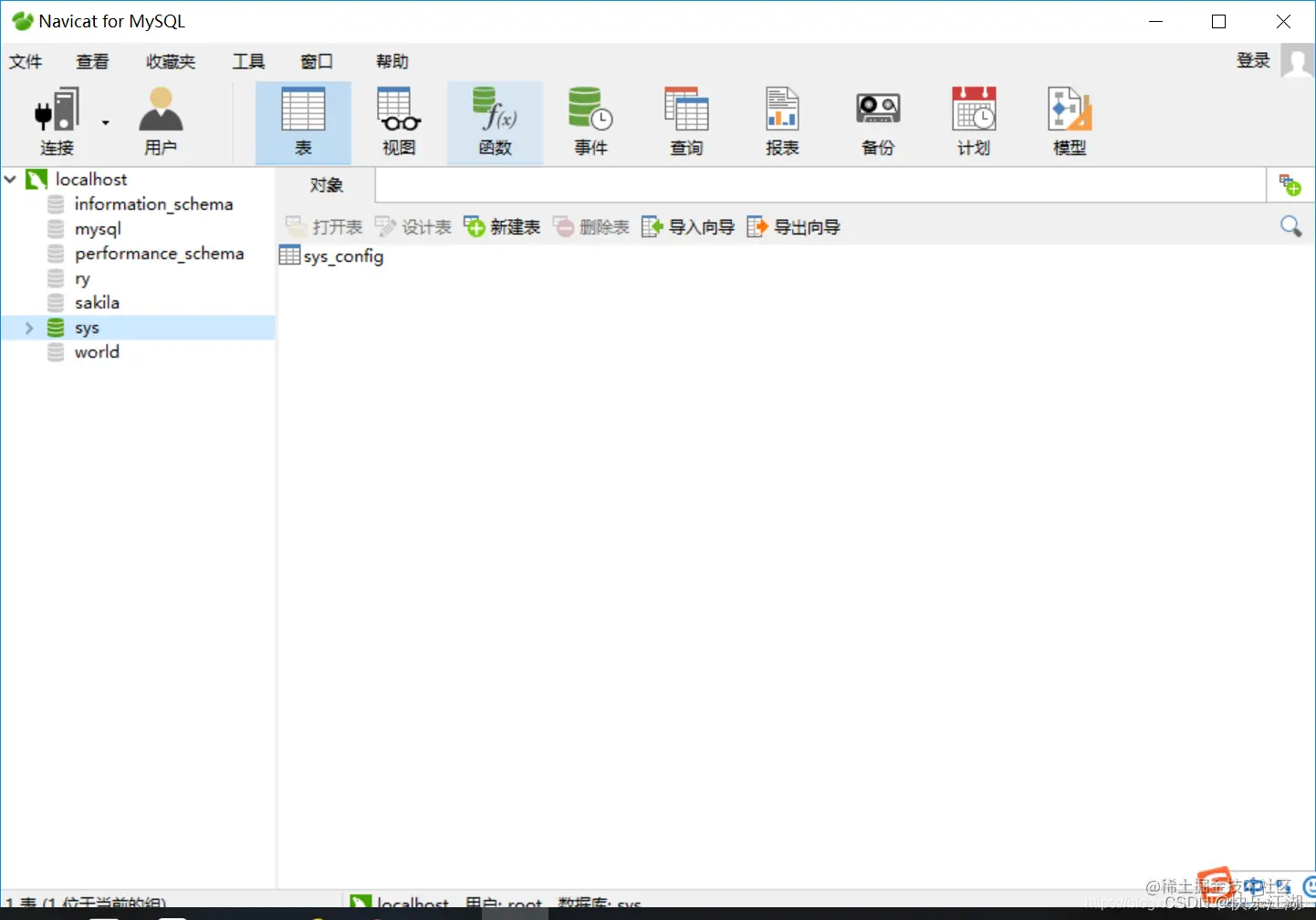Select the sys_config table
This screenshot has width=1316, height=920.
click(331, 256)
